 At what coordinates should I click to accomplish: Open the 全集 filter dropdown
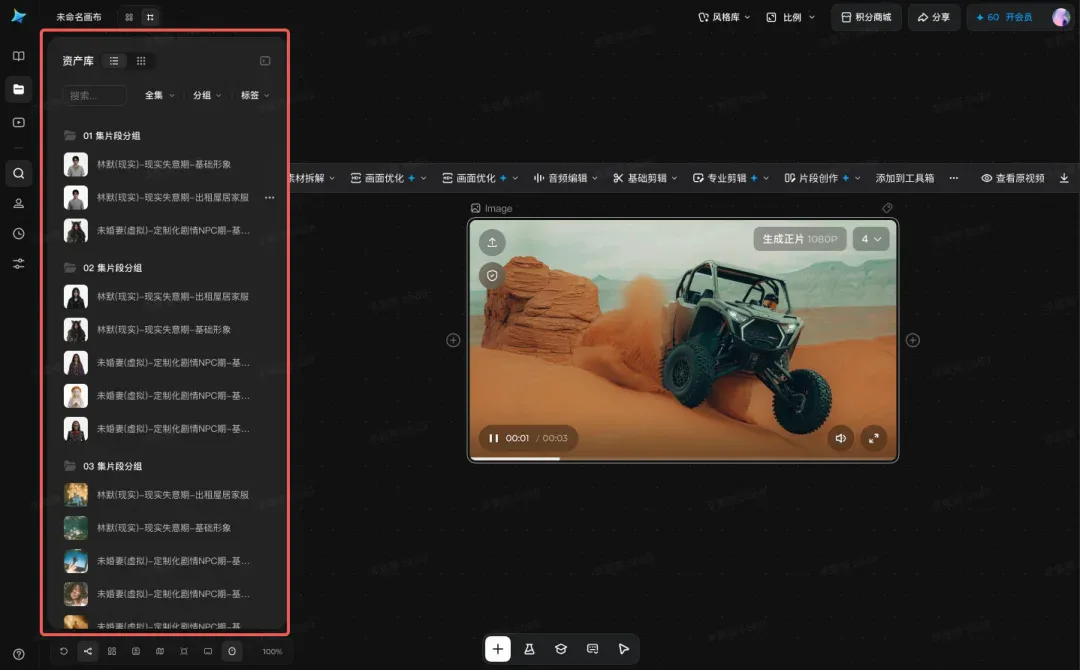click(x=160, y=96)
